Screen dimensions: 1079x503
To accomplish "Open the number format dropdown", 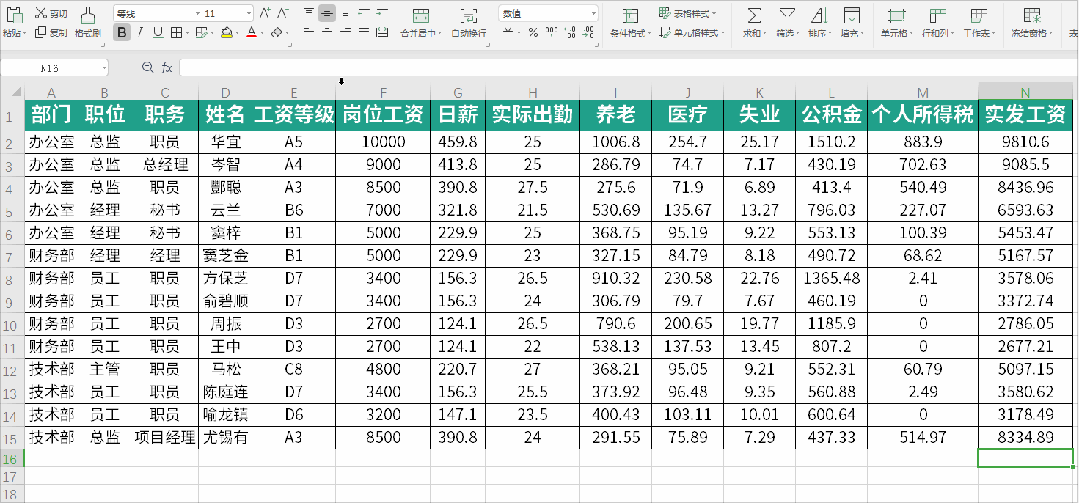I will [x=593, y=13].
